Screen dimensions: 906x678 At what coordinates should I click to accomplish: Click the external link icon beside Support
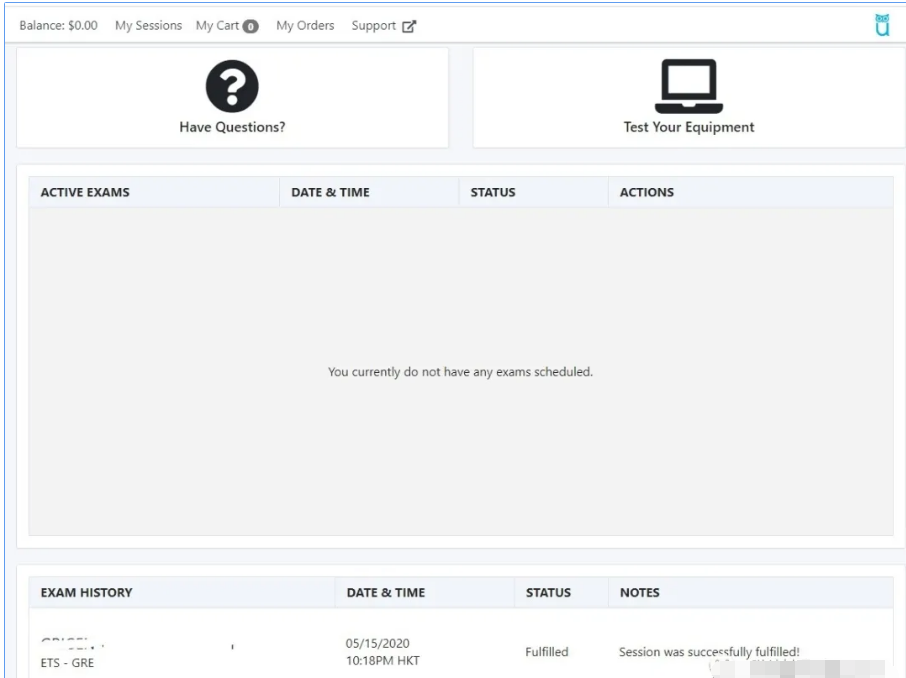pyautogui.click(x=409, y=26)
